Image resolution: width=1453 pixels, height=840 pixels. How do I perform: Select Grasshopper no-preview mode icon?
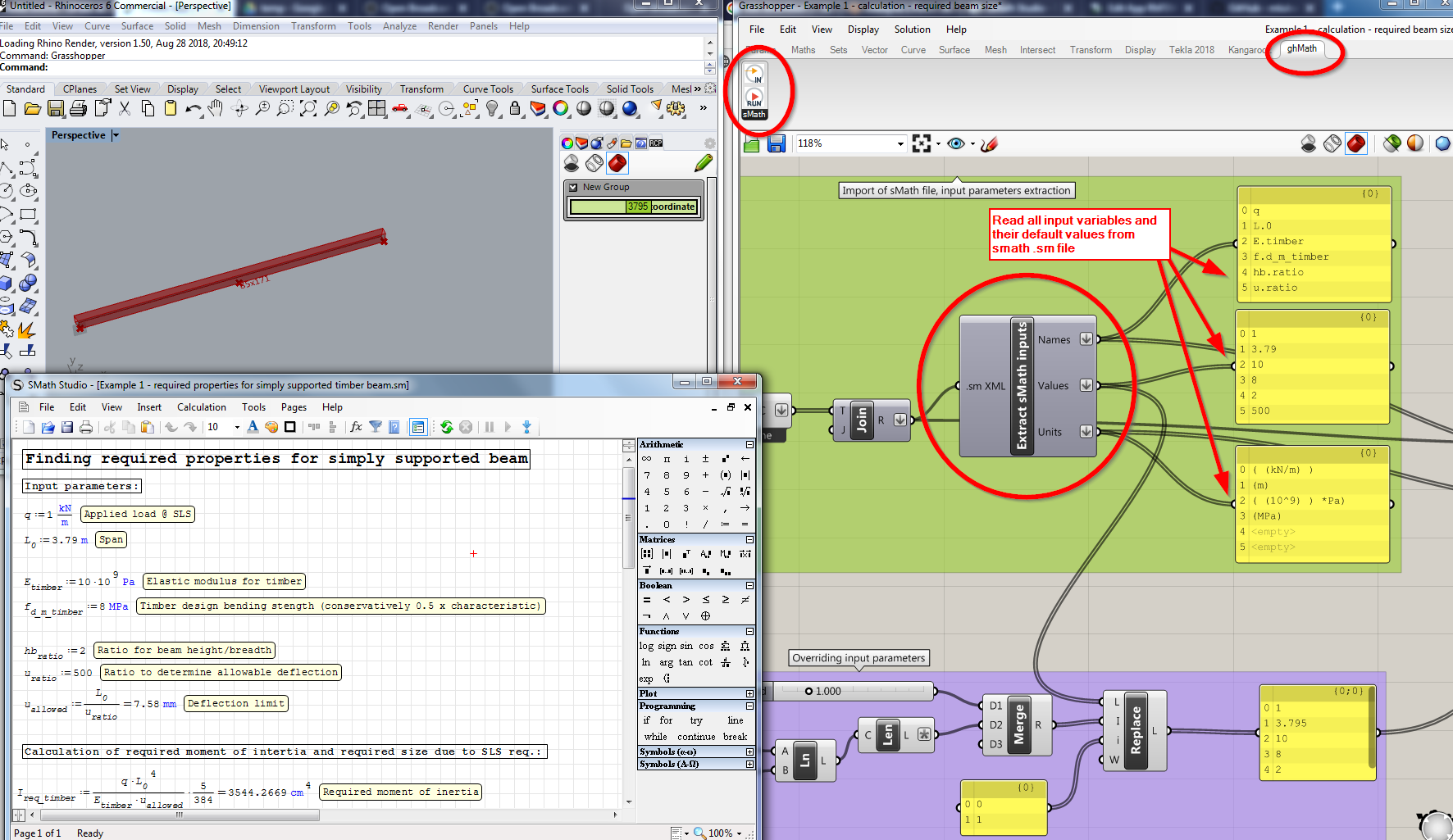point(1309,144)
